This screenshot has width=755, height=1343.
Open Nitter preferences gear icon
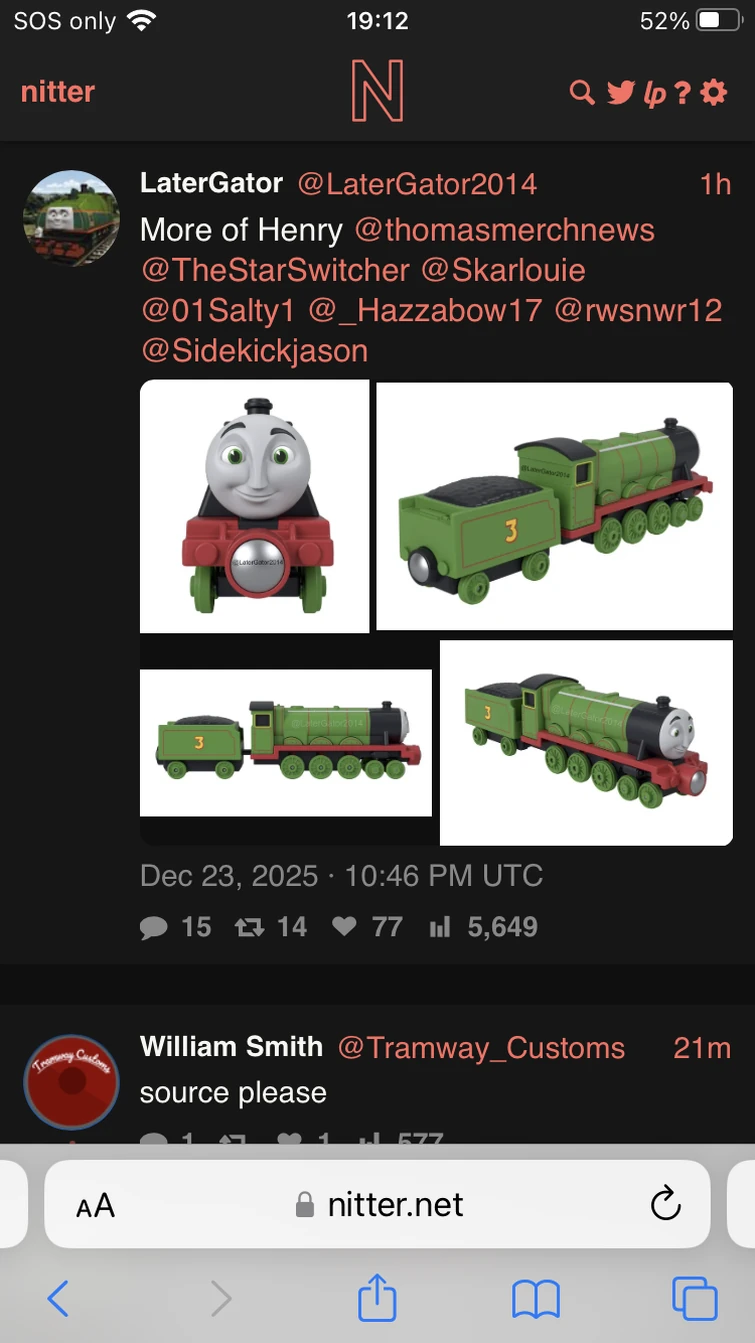pyautogui.click(x=714, y=93)
